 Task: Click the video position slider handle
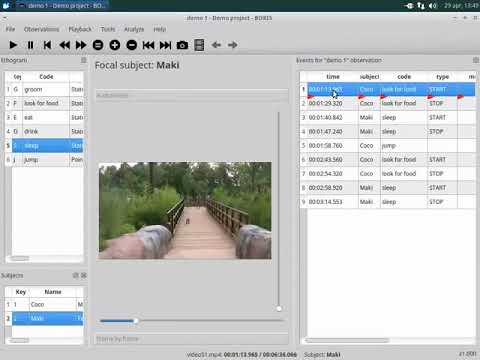pyautogui.click(x=136, y=321)
